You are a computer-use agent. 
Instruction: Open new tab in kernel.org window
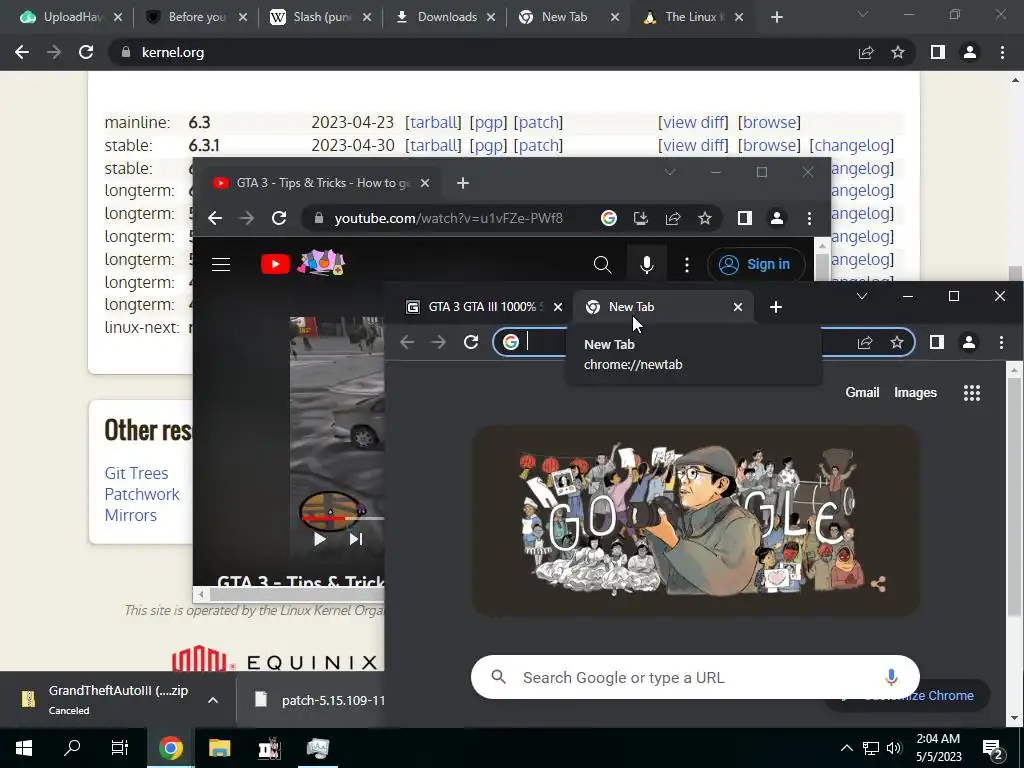pyautogui.click(x=776, y=18)
